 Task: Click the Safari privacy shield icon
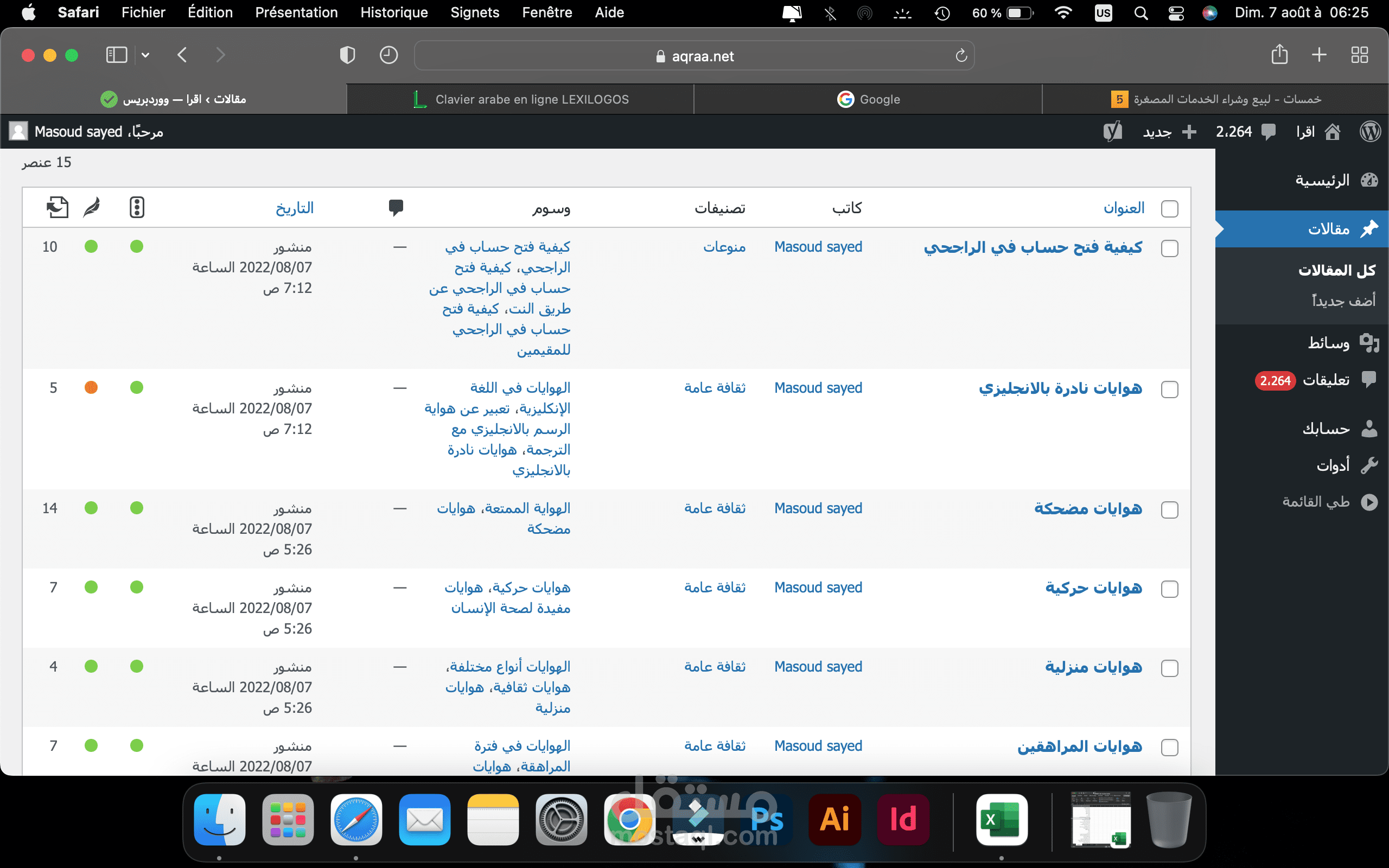click(347, 56)
